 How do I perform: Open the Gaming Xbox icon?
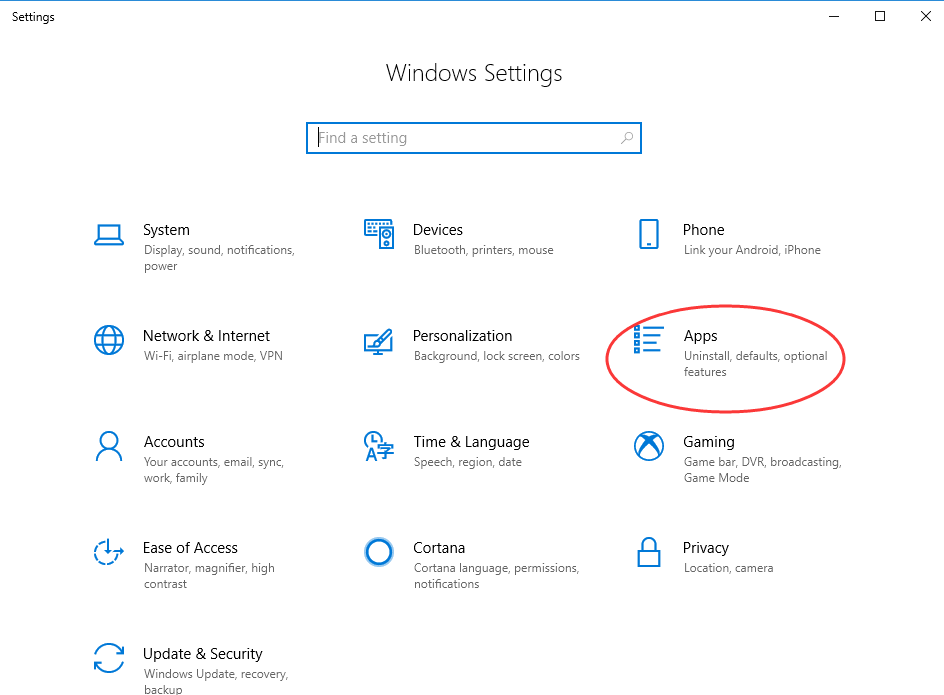pyautogui.click(x=648, y=446)
